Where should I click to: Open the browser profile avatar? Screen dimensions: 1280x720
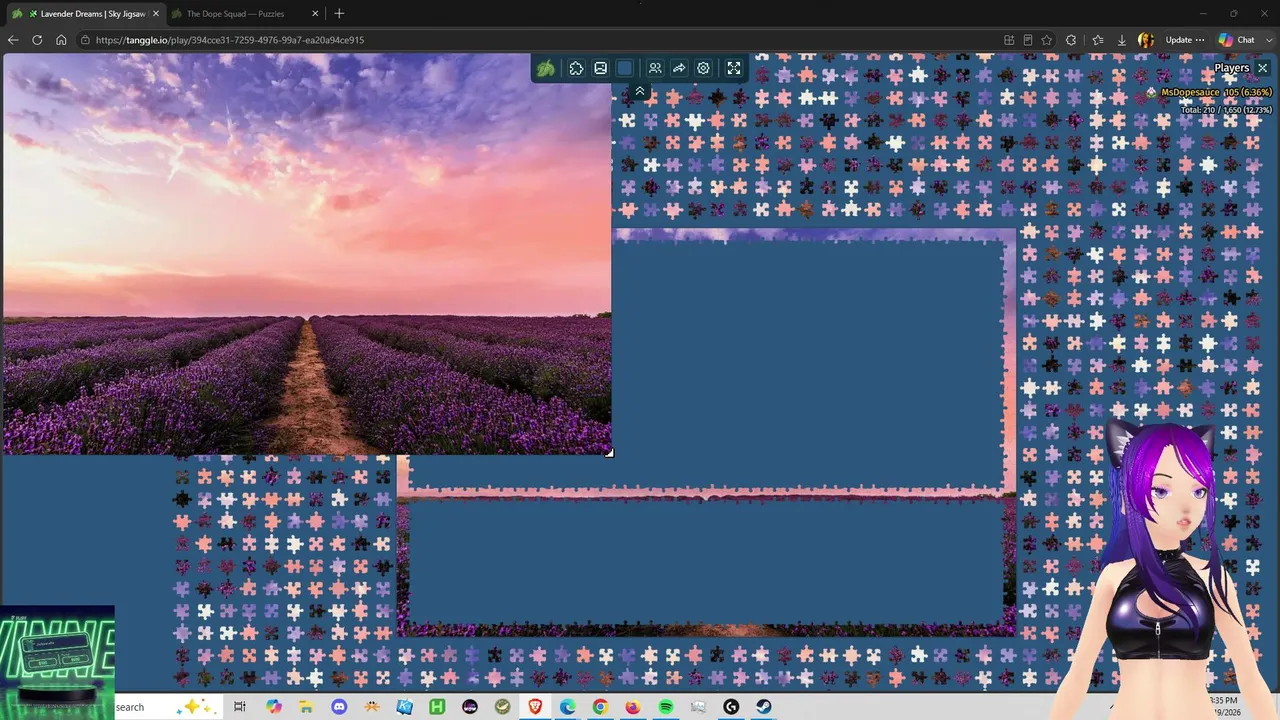click(1146, 40)
